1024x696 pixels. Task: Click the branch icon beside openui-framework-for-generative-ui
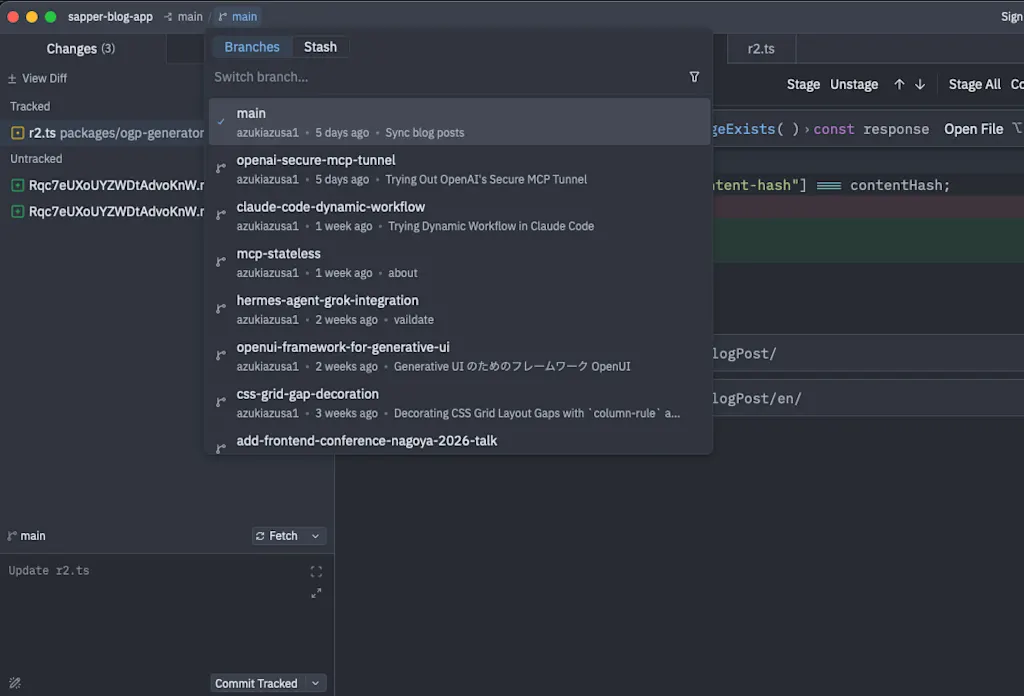[221, 356]
